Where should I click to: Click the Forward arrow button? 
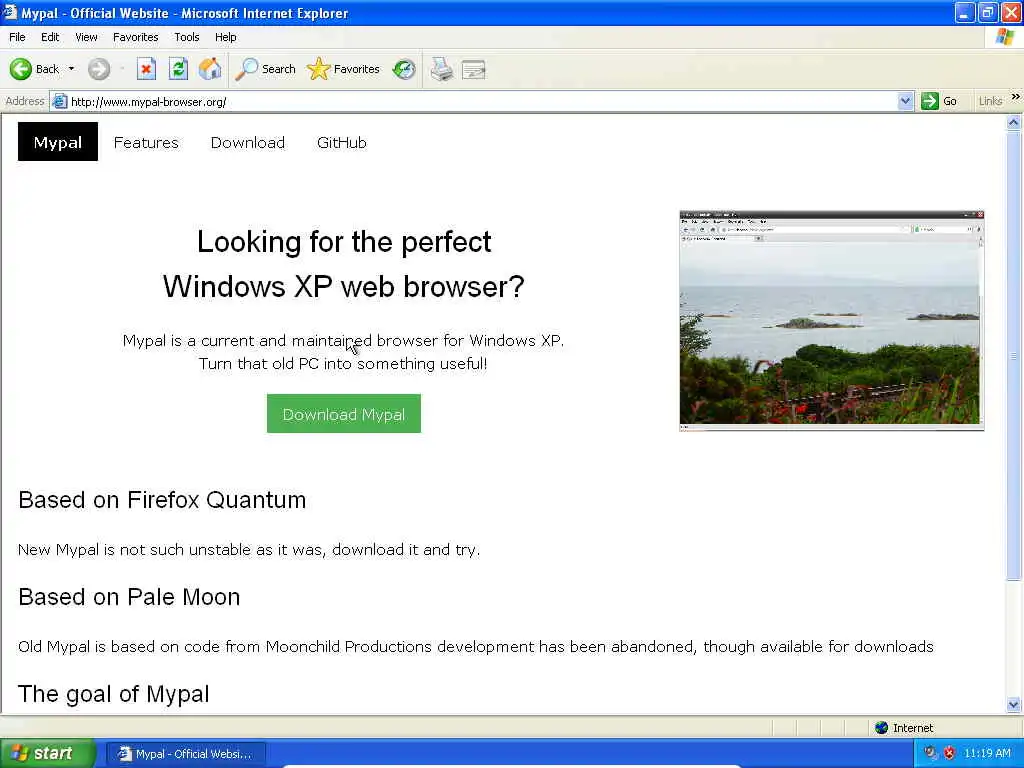coord(99,69)
